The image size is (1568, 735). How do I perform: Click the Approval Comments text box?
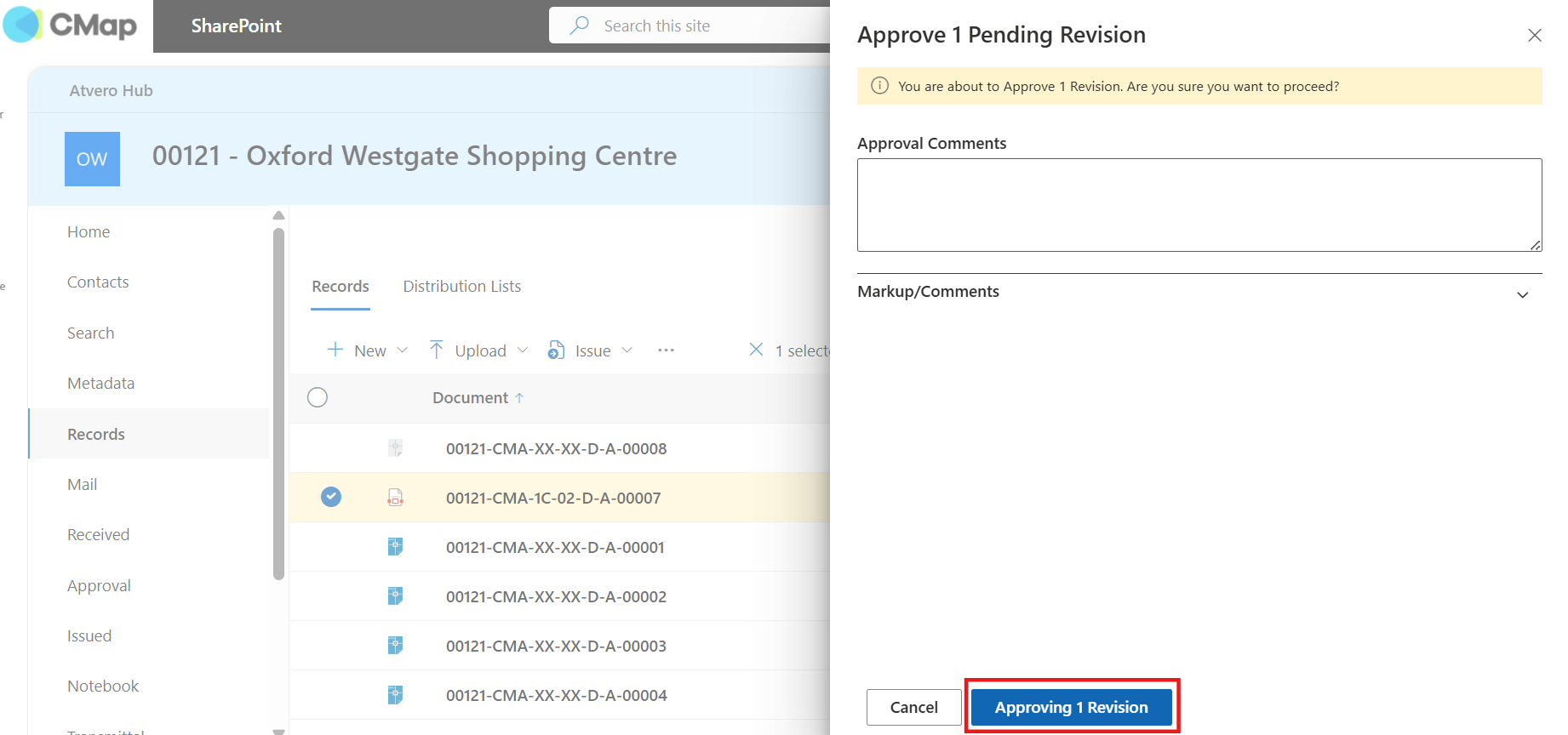[x=1199, y=205]
